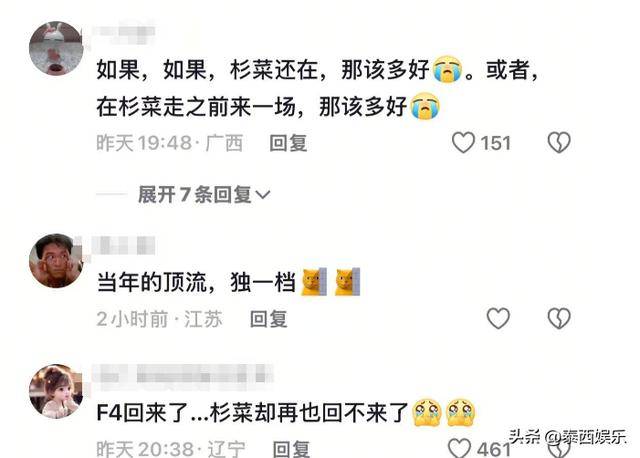
Task: Dislike the Guangxi comment via broken heart
Action: click(559, 142)
